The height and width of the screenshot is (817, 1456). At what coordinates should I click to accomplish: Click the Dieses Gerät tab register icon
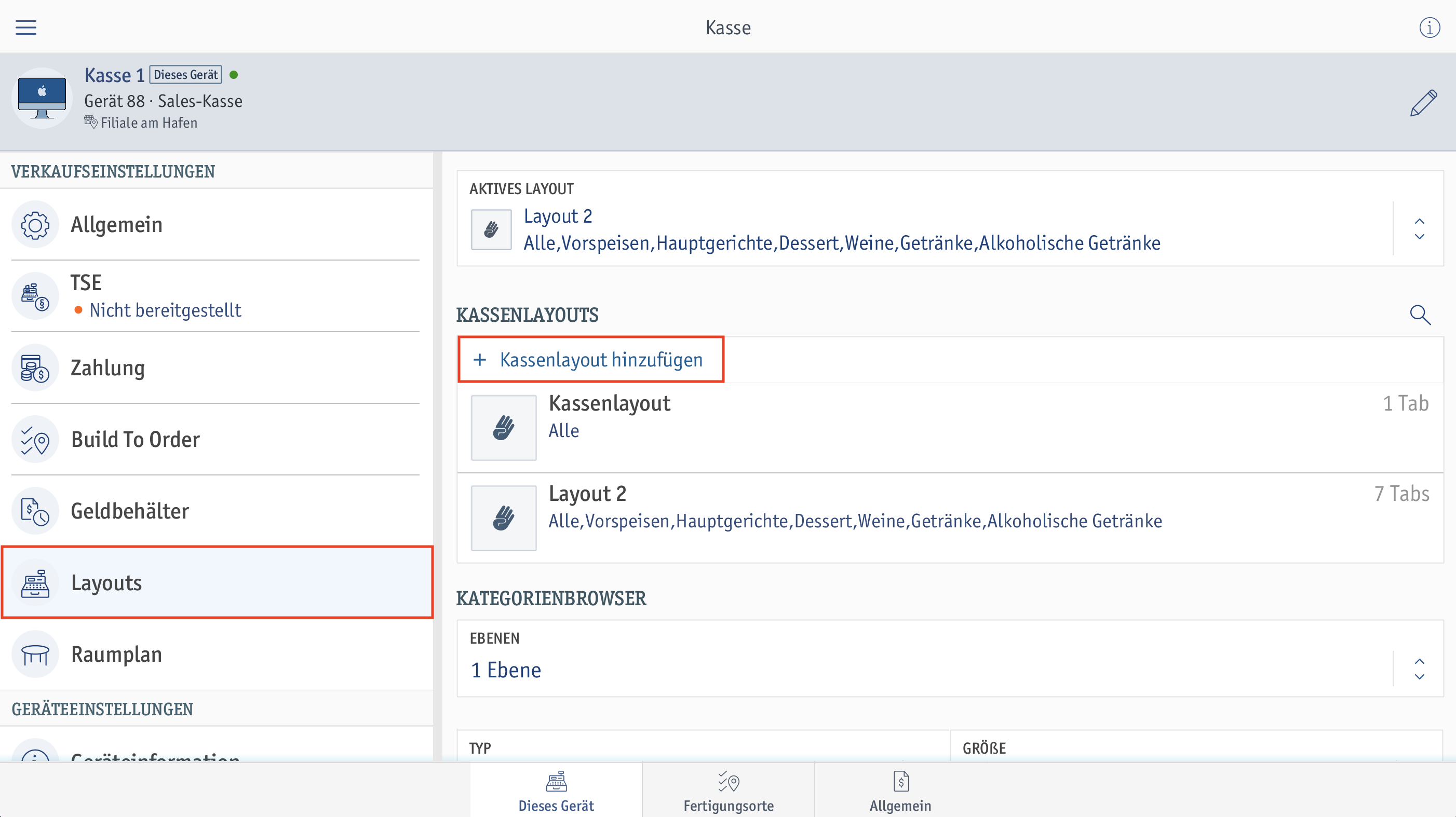pyautogui.click(x=556, y=781)
